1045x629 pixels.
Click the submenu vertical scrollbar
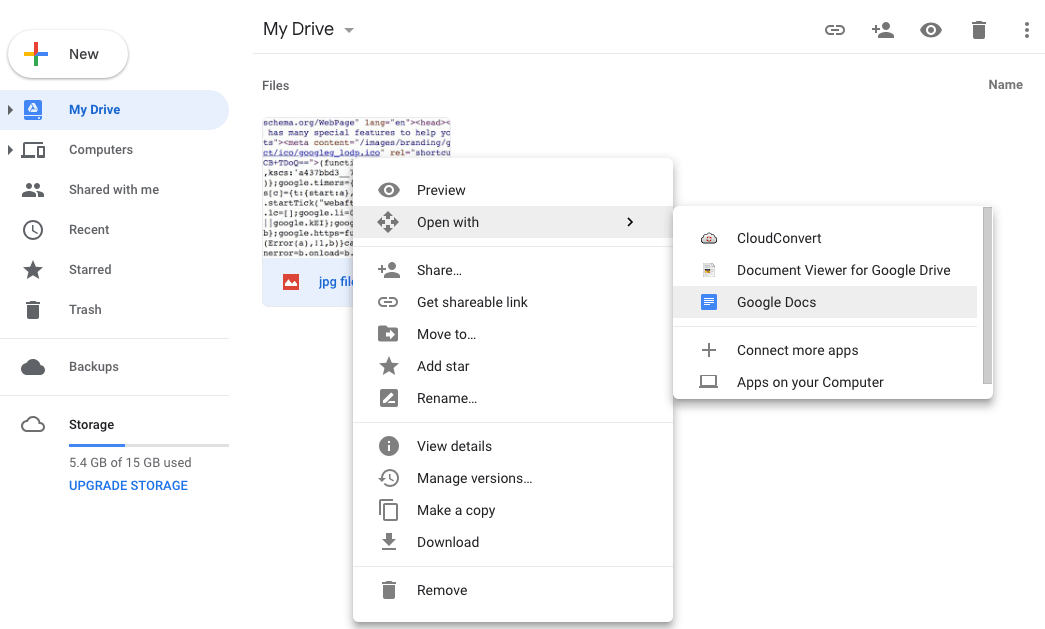pyautogui.click(x=988, y=296)
